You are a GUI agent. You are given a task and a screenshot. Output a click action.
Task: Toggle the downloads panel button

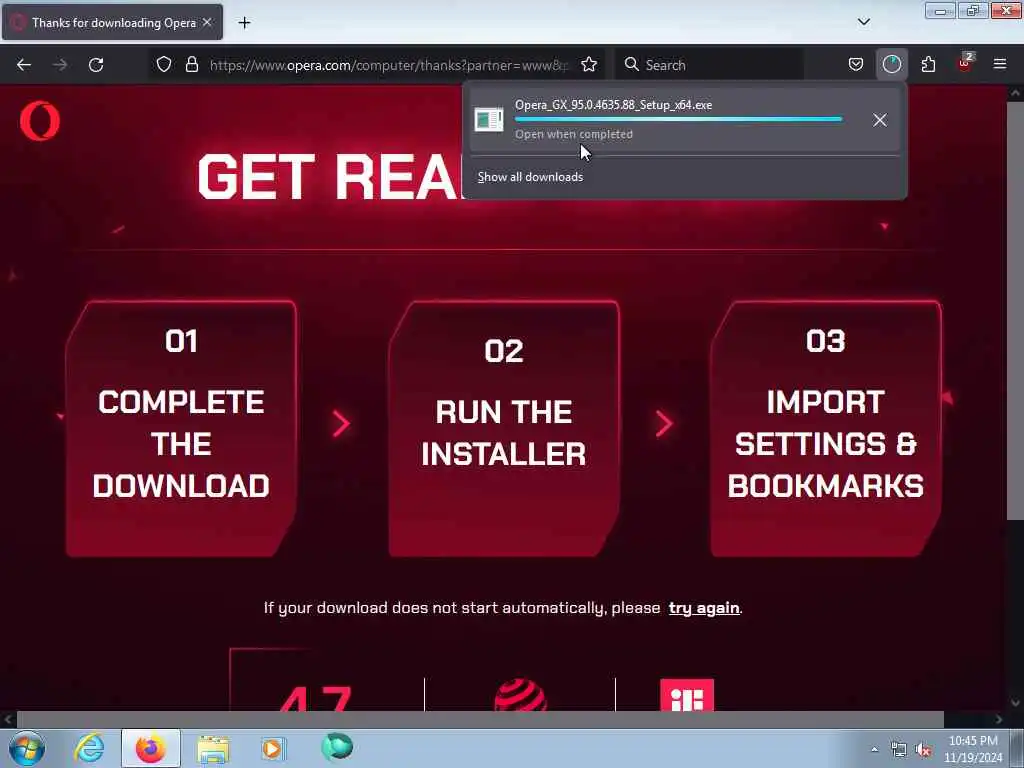891,65
